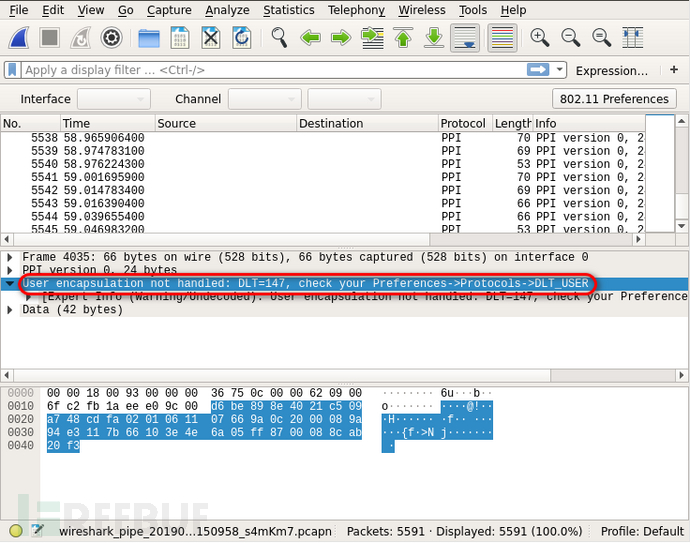Open the Wireless menu
Image resolution: width=690 pixels, height=543 pixels.
point(421,10)
